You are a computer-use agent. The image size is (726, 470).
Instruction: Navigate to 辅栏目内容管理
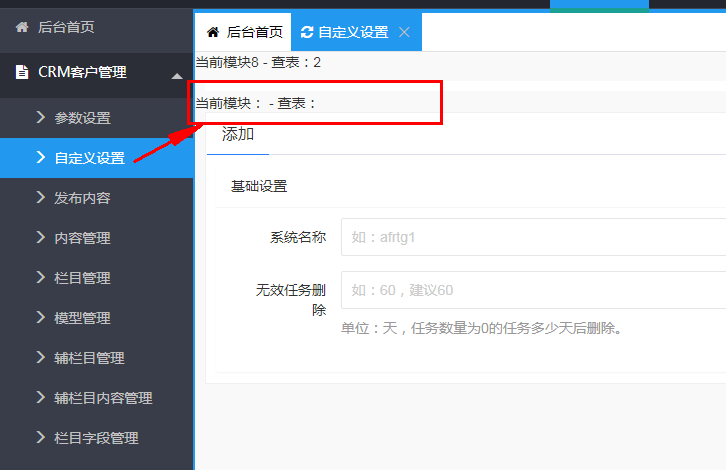tap(103, 398)
